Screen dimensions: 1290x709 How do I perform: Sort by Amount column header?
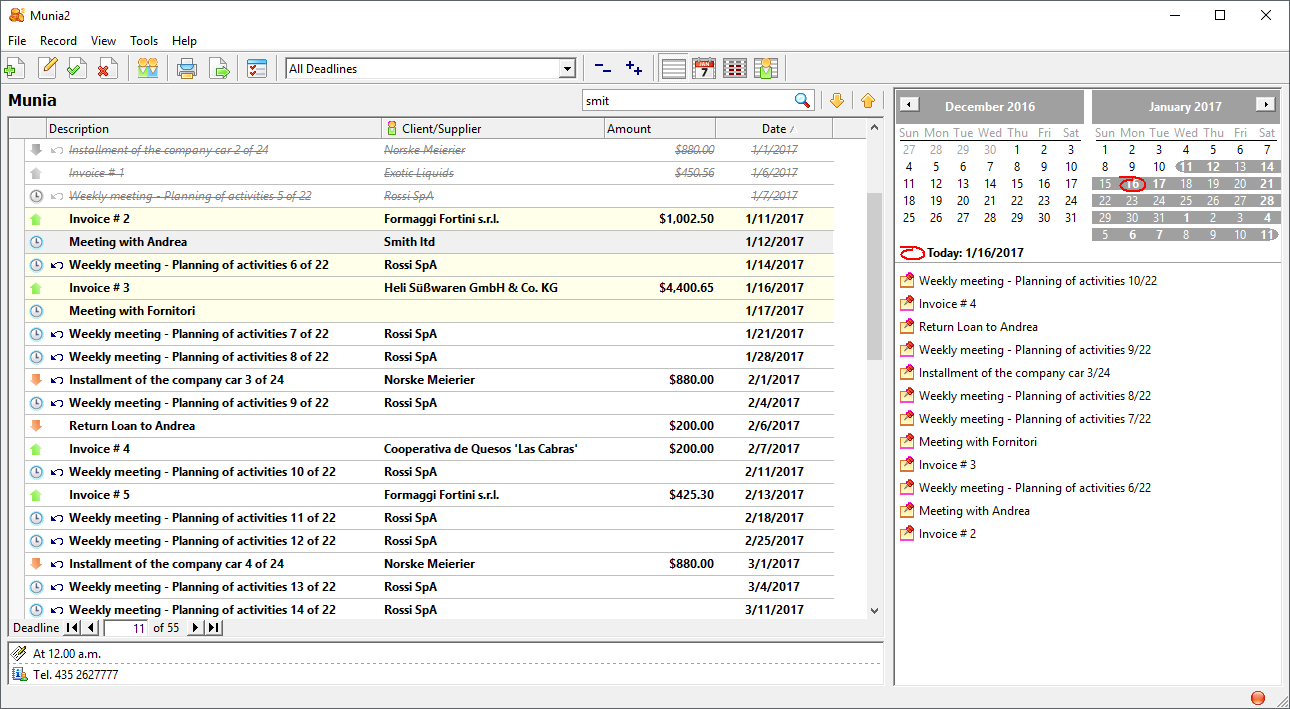point(660,128)
